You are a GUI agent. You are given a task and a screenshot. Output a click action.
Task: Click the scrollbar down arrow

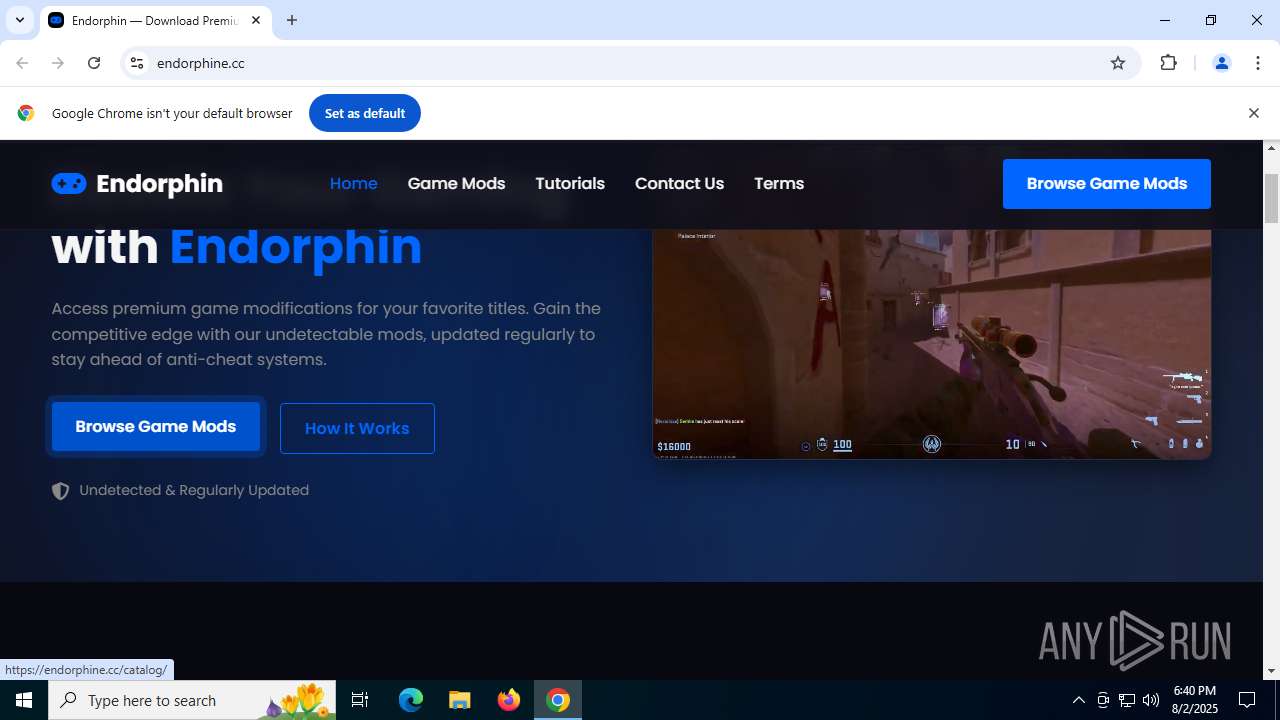click(x=1272, y=671)
